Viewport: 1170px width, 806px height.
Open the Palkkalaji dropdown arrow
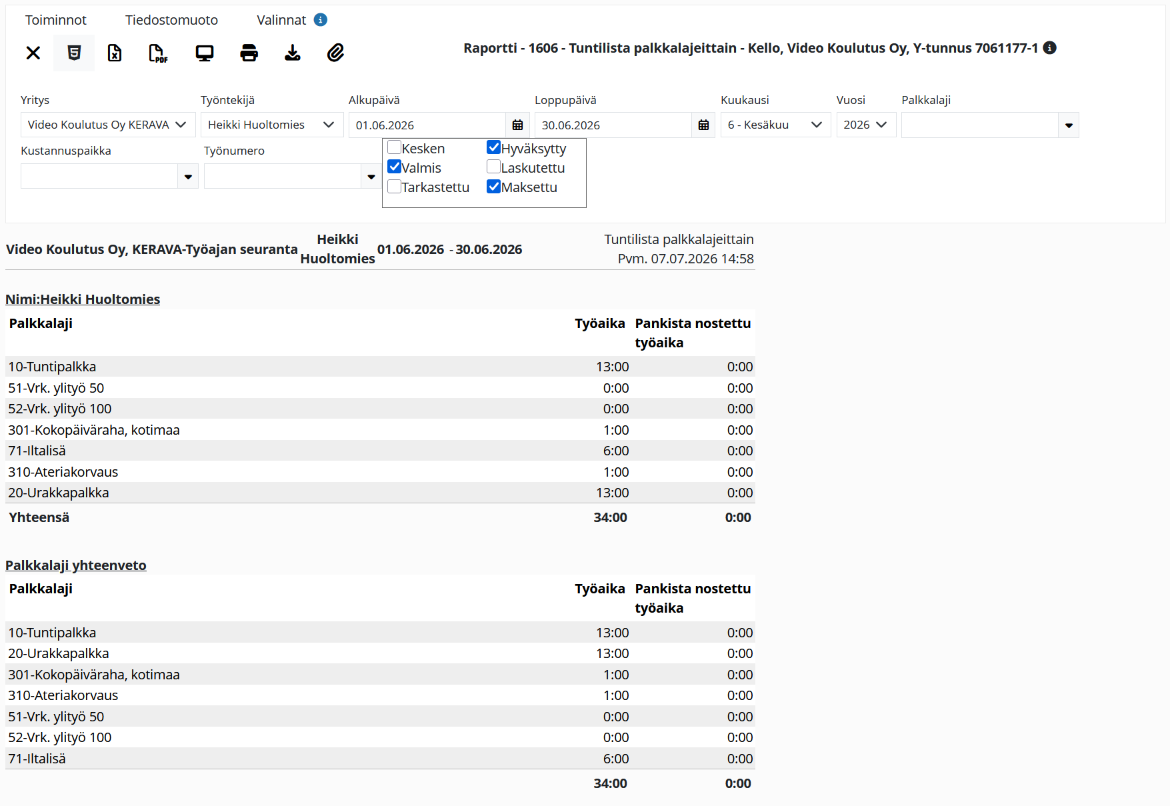(x=1069, y=125)
